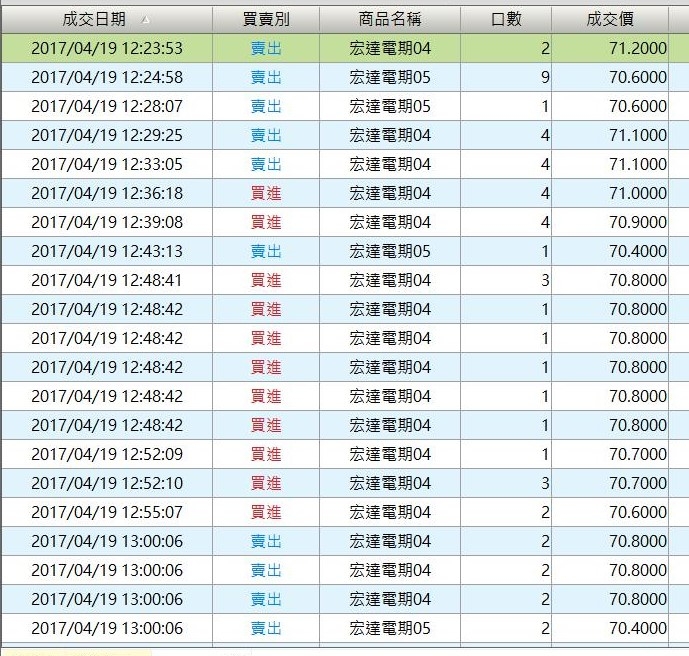Click quantity 3 in the 12:52:10 row

[545, 483]
